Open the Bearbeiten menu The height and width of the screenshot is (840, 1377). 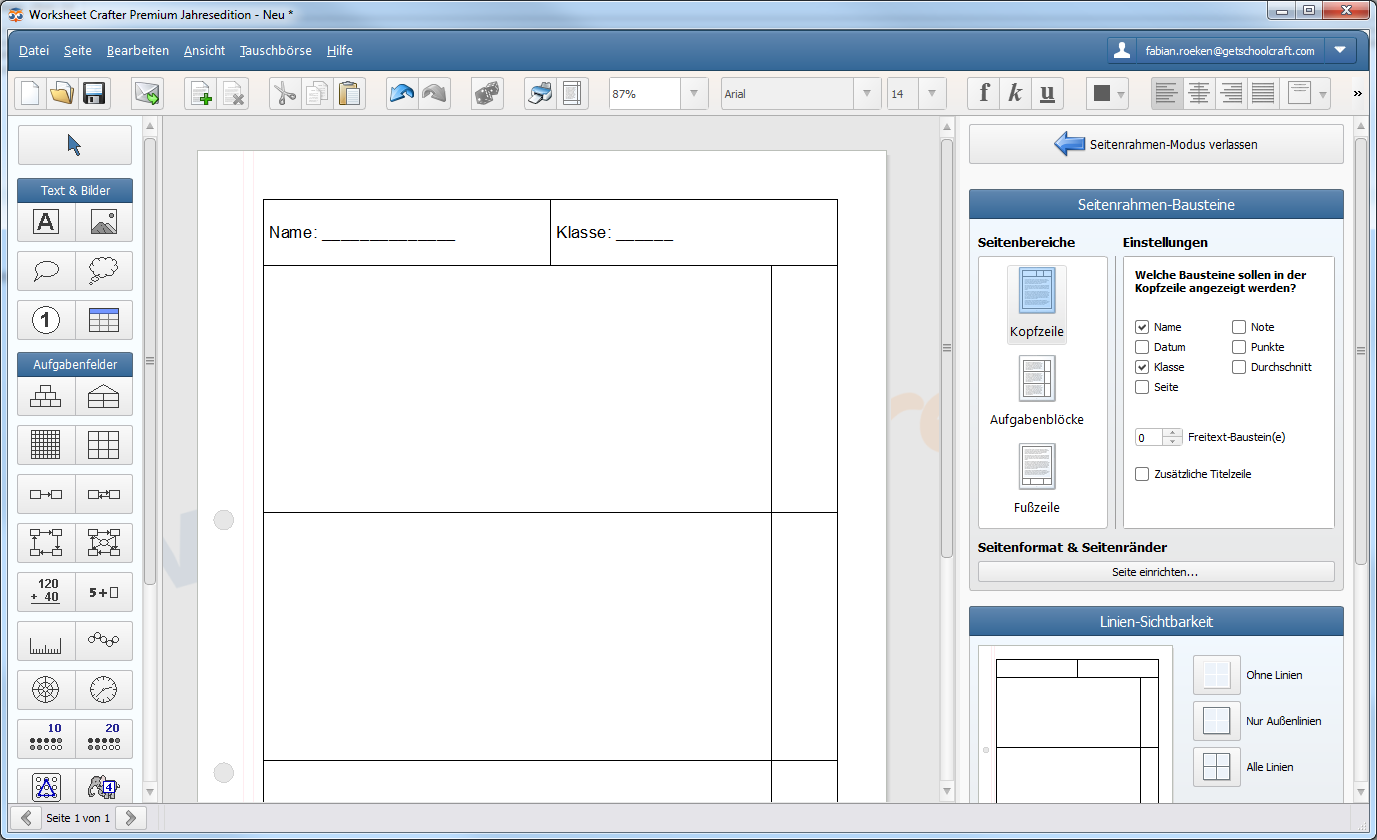coord(138,50)
